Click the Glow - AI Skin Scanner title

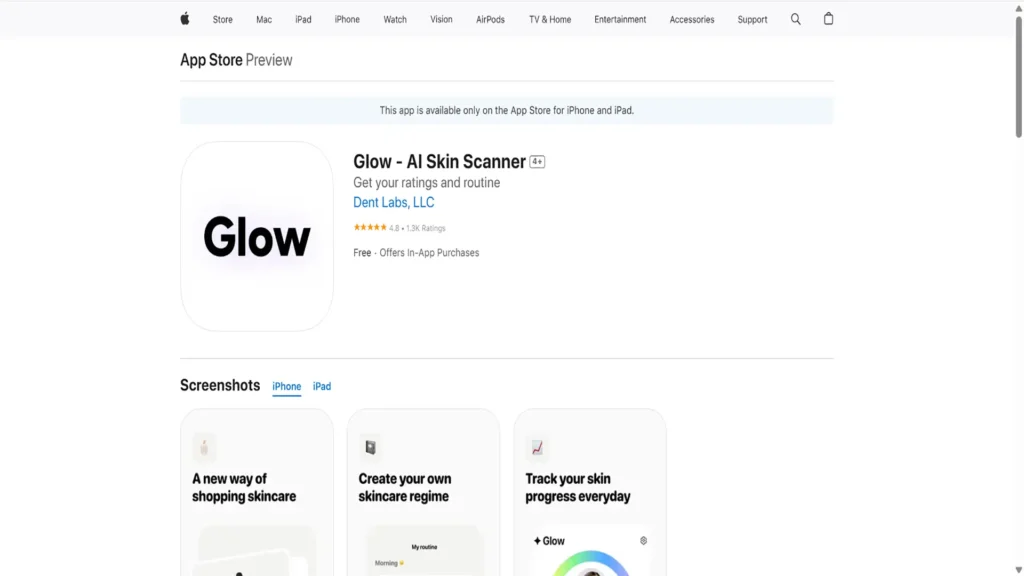(x=440, y=161)
